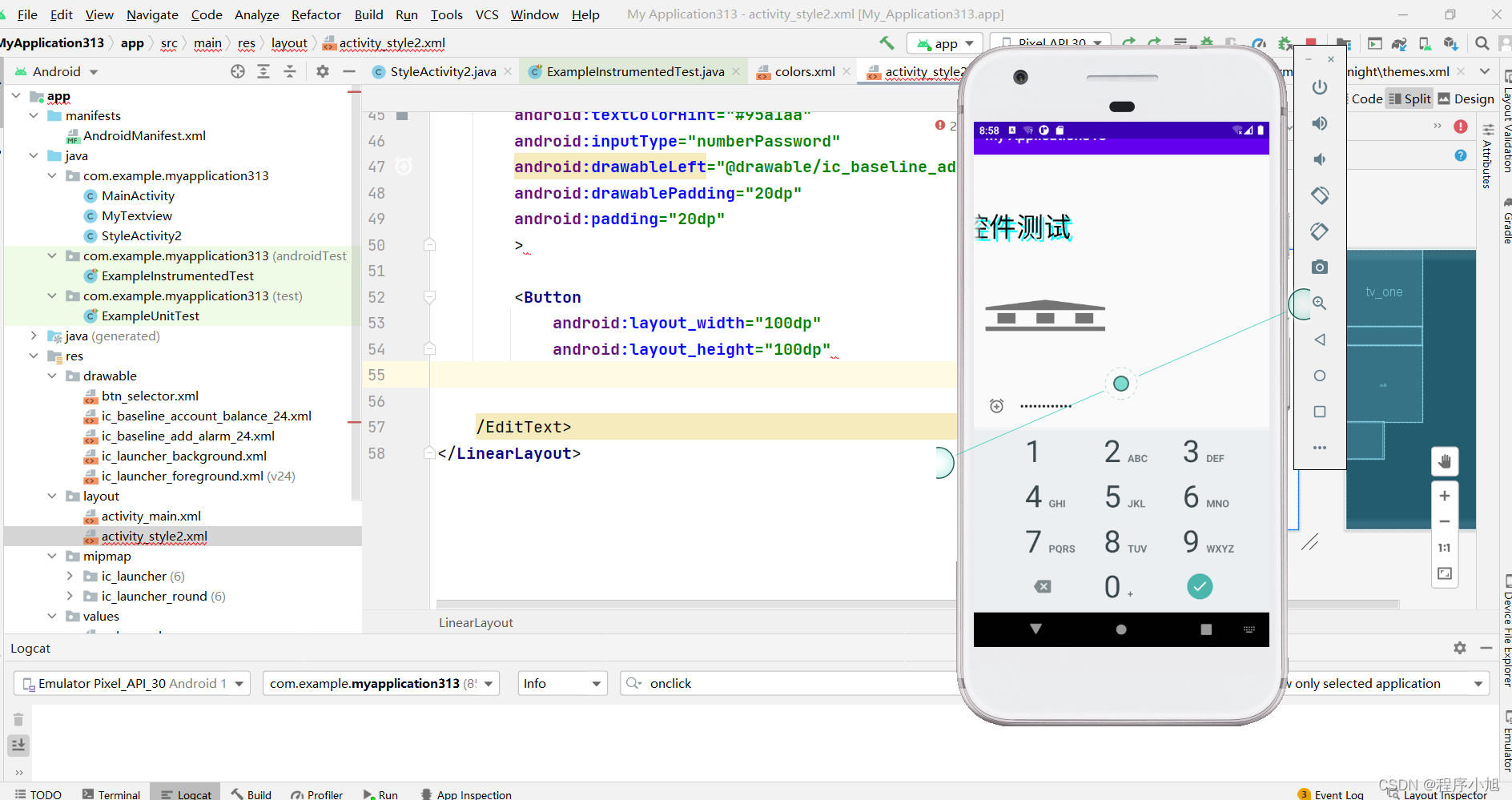This screenshot has height=800, width=1512.
Task: Take emulator screenshot with camera icon
Action: tap(1320, 267)
